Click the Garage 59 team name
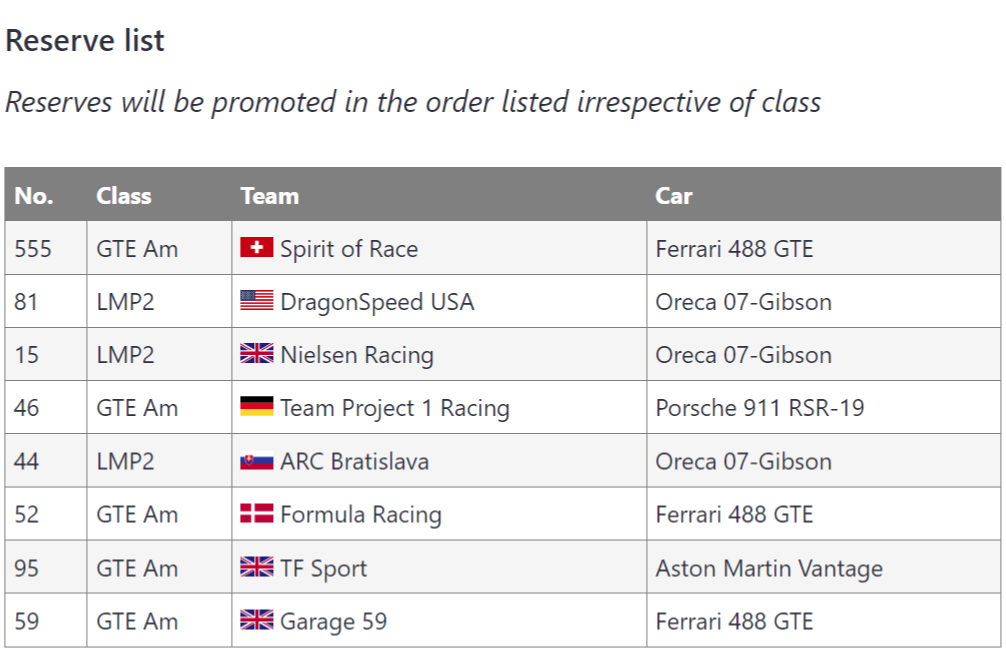 (x=334, y=622)
